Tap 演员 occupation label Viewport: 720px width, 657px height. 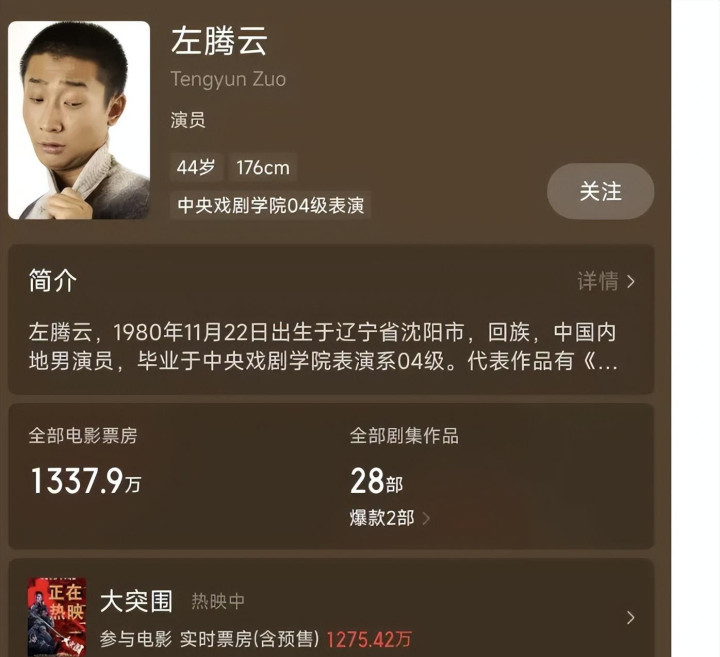click(x=188, y=120)
